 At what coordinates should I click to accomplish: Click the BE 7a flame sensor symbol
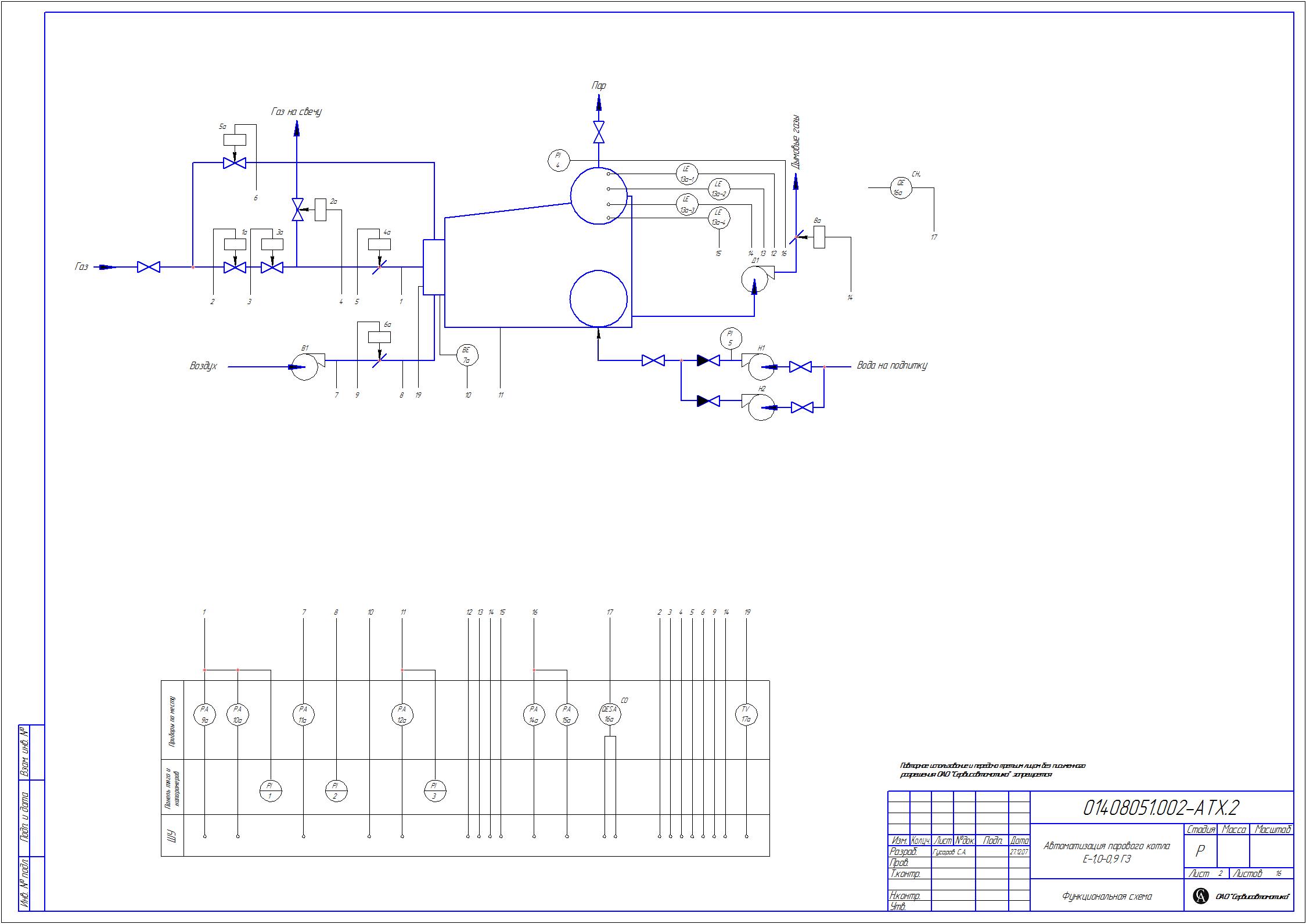pyautogui.click(x=466, y=355)
